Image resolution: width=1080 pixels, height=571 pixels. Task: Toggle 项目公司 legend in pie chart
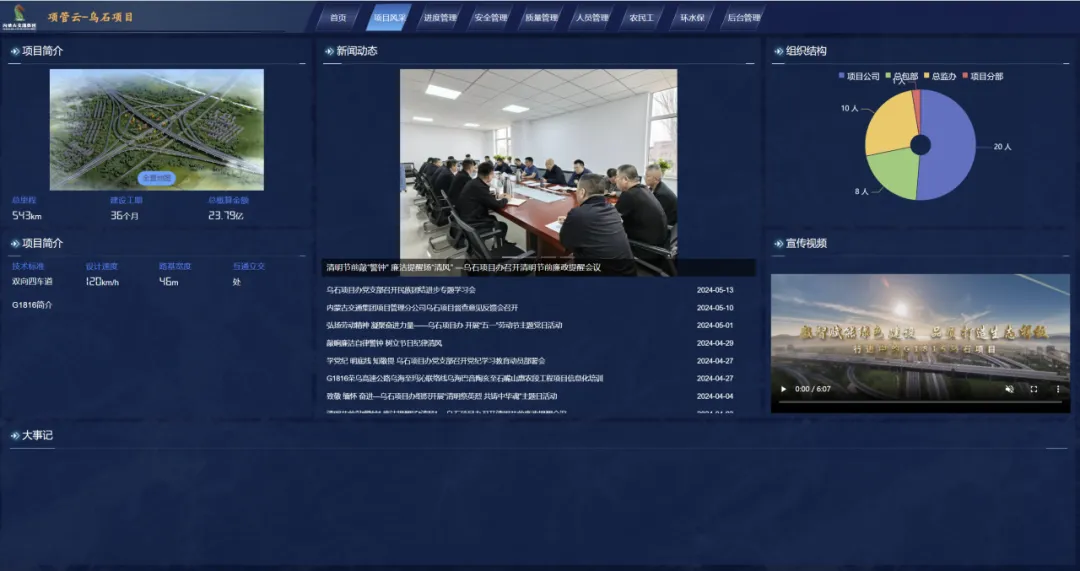click(858, 76)
